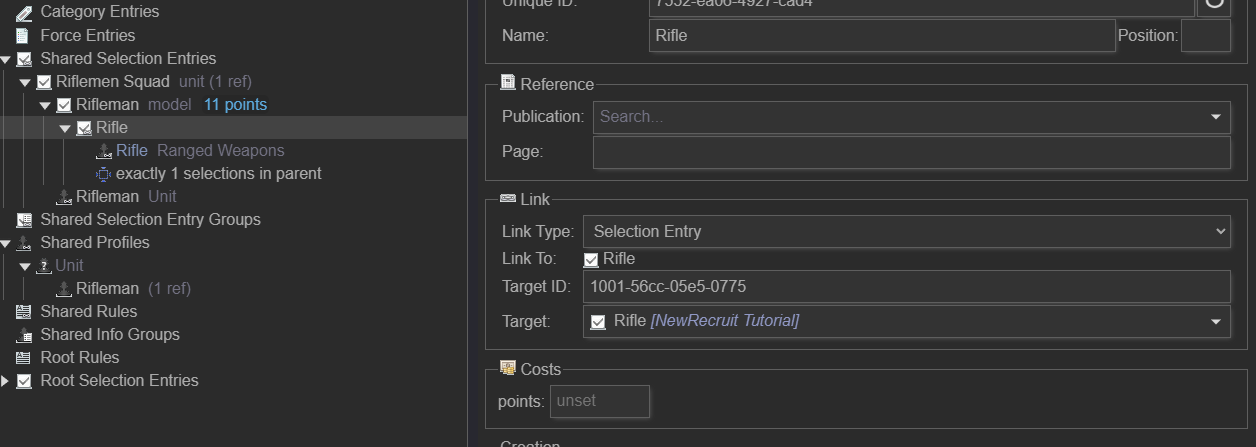Image resolution: width=1256 pixels, height=447 pixels.
Task: Click the Riflemen Squad unit icon
Action: [44, 82]
